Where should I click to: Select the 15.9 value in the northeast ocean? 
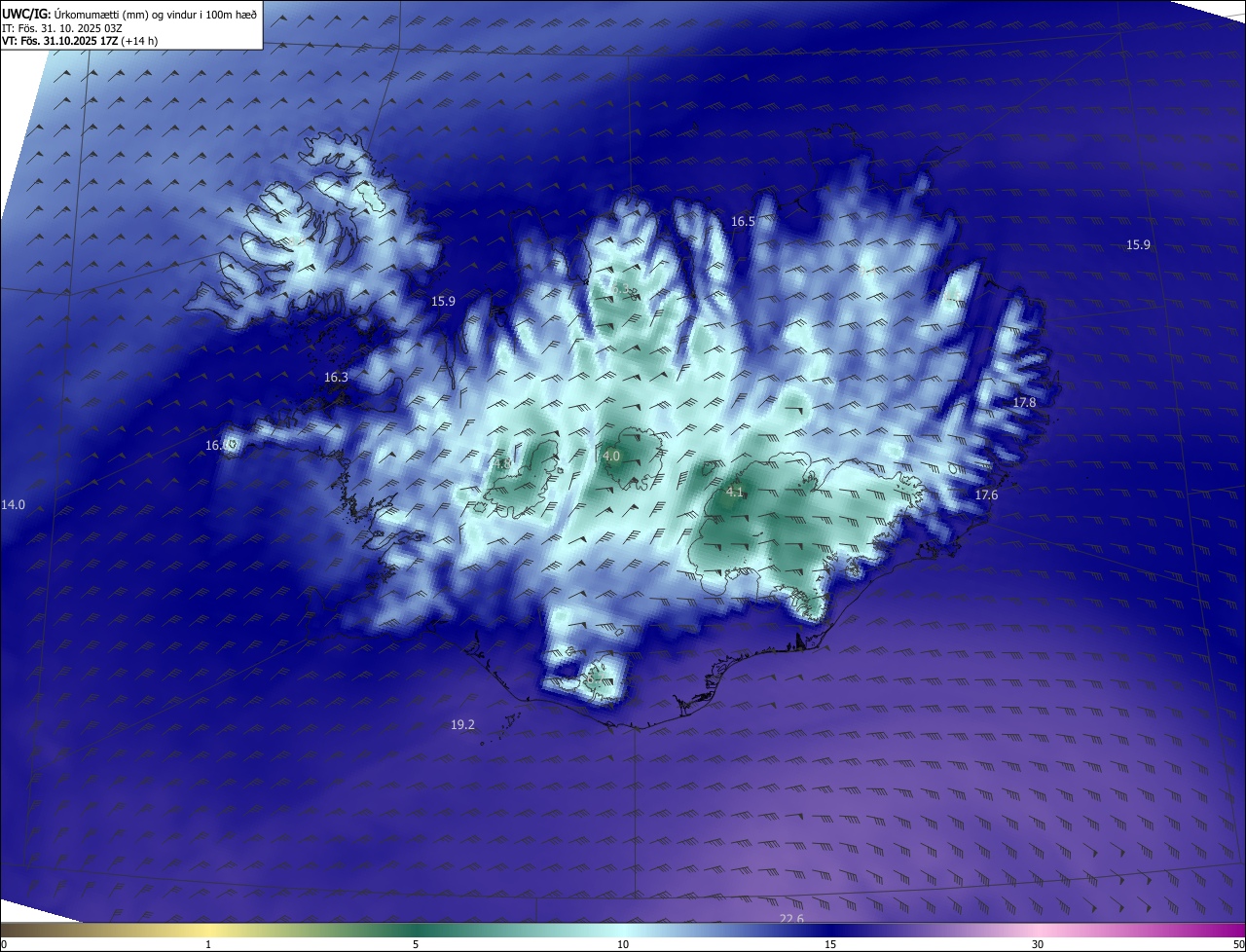[1138, 245]
